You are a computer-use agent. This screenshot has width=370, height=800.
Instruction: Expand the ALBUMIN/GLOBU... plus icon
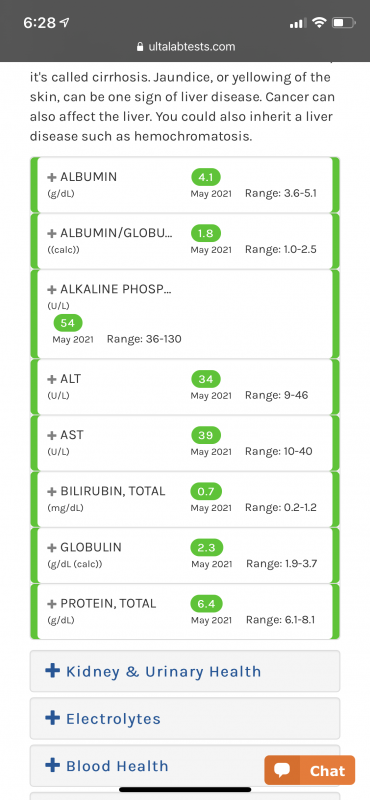pyautogui.click(x=52, y=233)
